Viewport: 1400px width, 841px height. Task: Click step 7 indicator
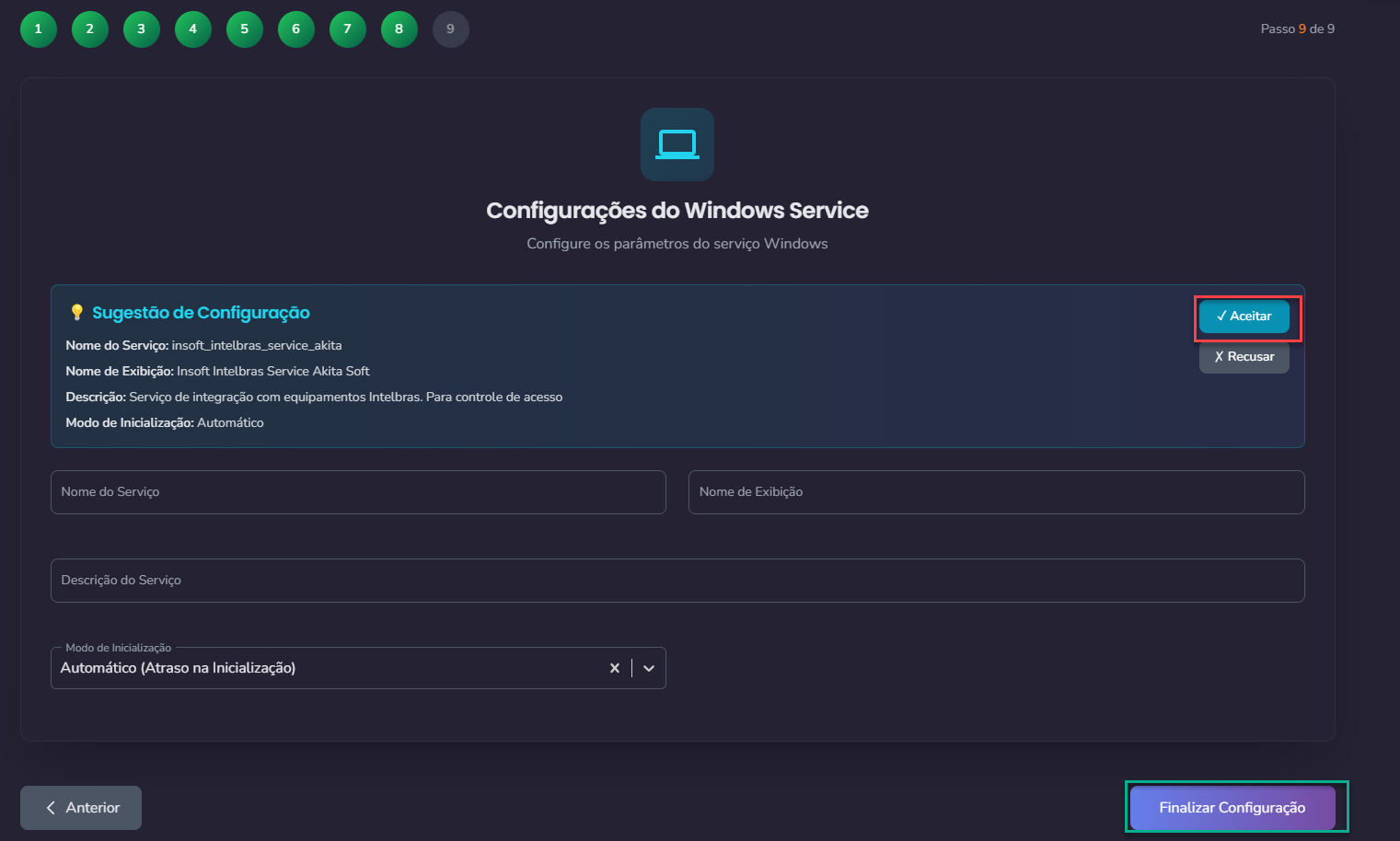(348, 29)
